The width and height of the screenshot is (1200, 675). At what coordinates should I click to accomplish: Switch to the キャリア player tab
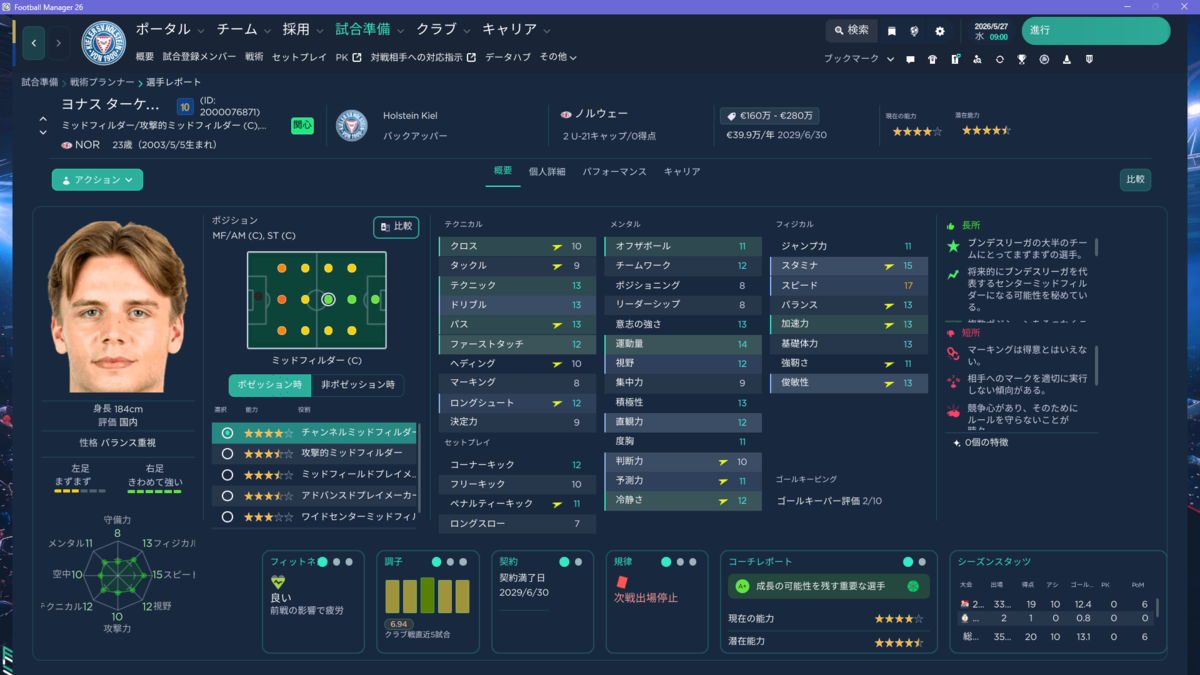coord(682,172)
